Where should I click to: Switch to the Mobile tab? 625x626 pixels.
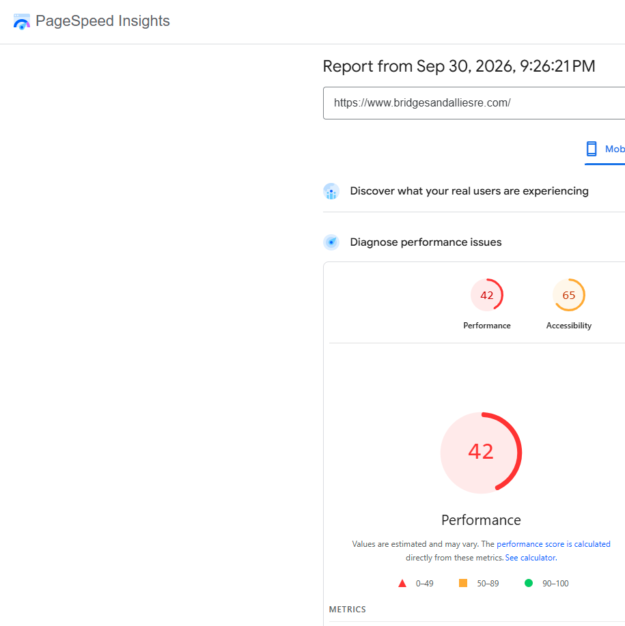coord(605,149)
